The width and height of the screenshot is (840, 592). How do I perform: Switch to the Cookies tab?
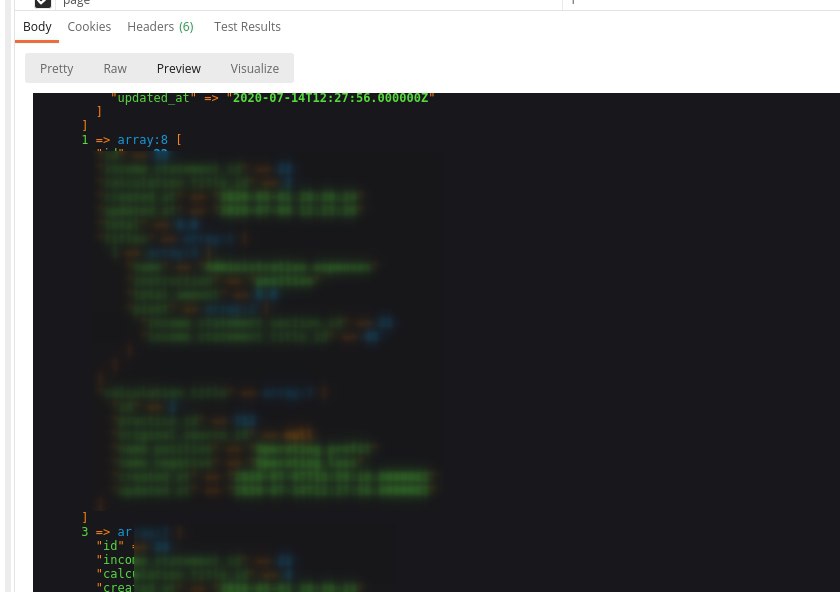tap(89, 27)
